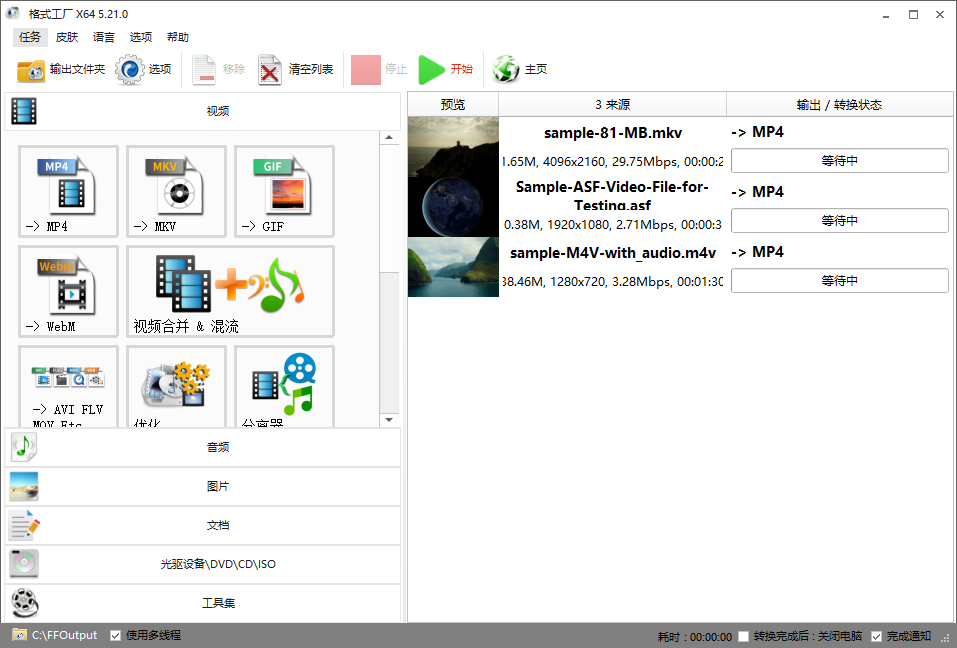Open the 输出文件夹 output folder icon
This screenshot has height=648, width=957.
click(31, 70)
